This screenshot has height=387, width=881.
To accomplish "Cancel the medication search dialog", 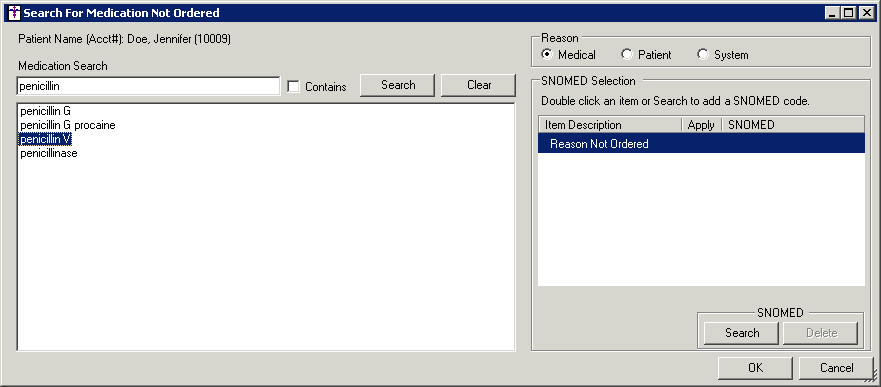I will coord(837,368).
